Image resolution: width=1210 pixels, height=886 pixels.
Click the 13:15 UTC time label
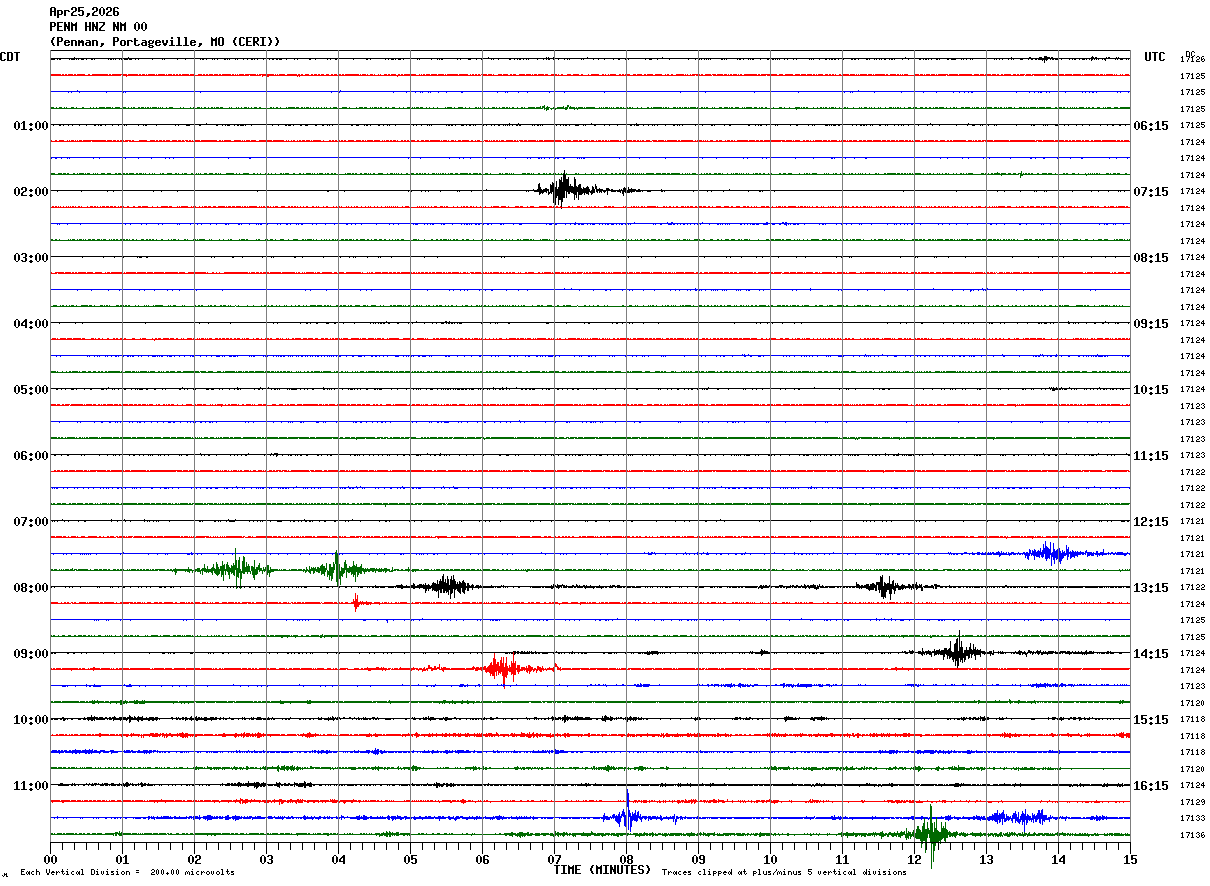(1151, 588)
